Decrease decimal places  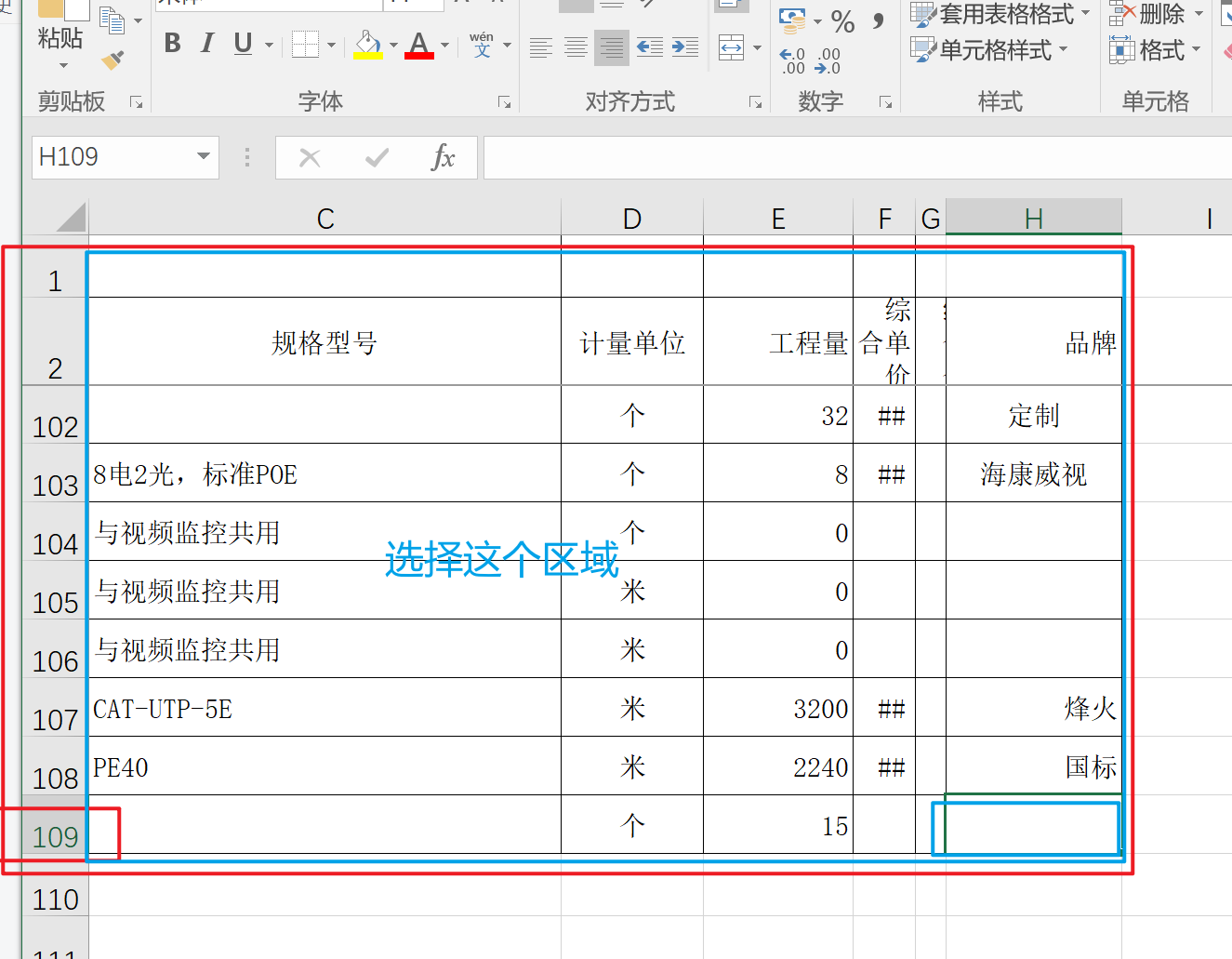tap(828, 60)
